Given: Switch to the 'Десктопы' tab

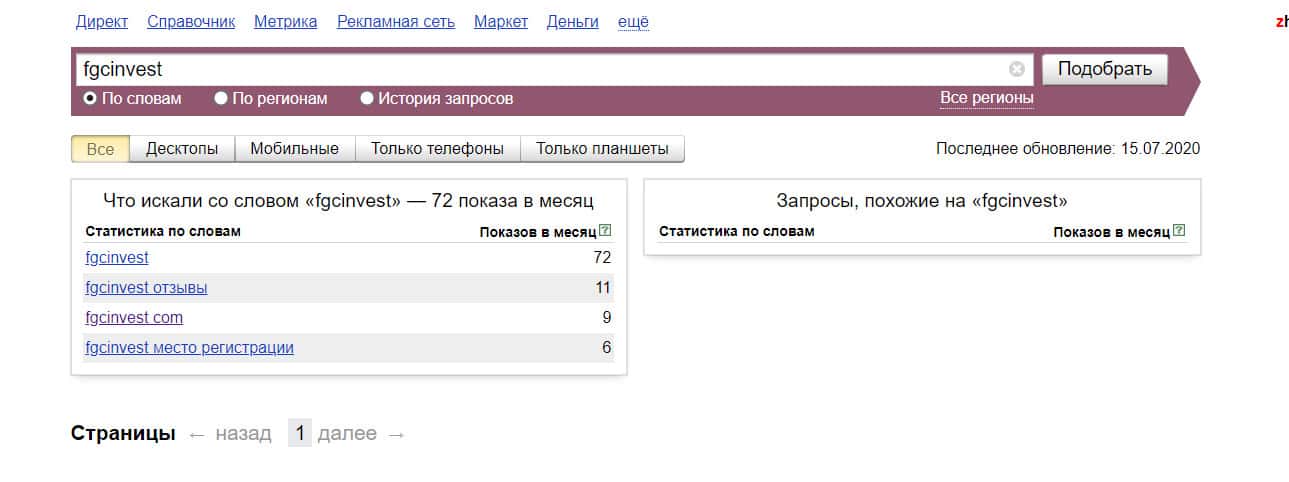Looking at the screenshot, I should 182,149.
